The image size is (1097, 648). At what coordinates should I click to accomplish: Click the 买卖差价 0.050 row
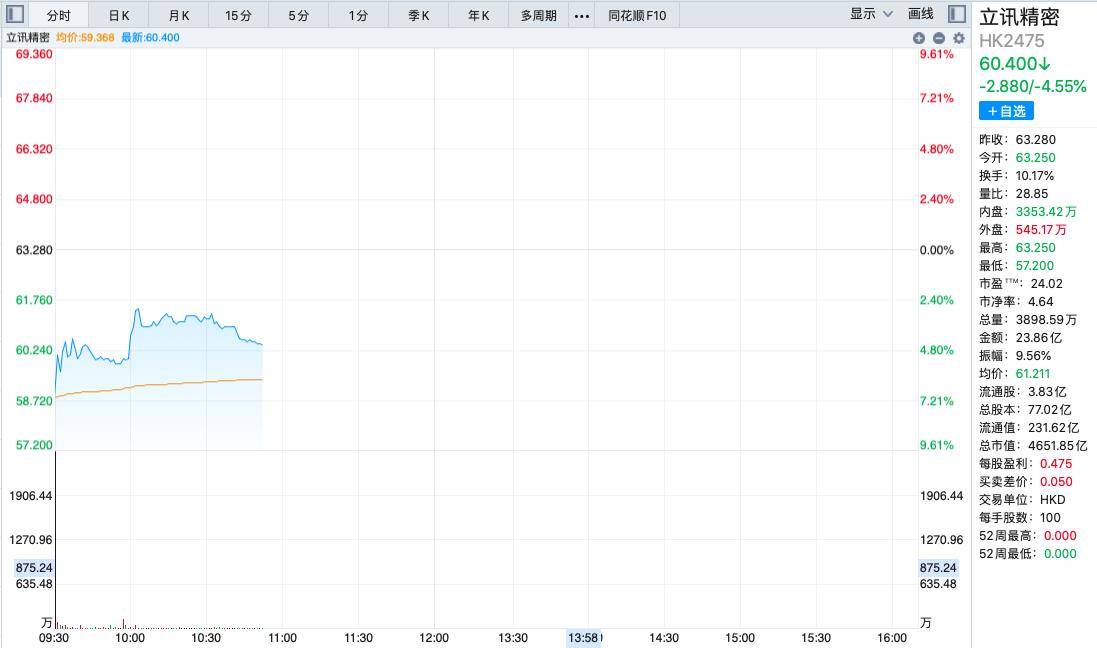pos(1026,481)
